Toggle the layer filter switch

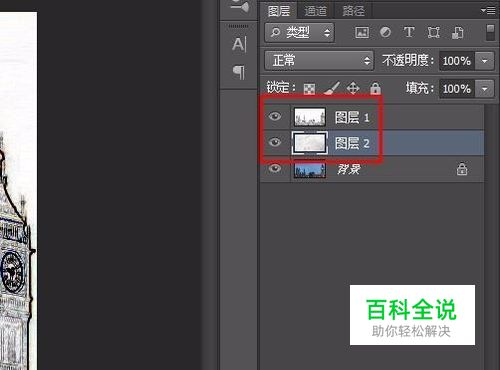pyautogui.click(x=490, y=32)
